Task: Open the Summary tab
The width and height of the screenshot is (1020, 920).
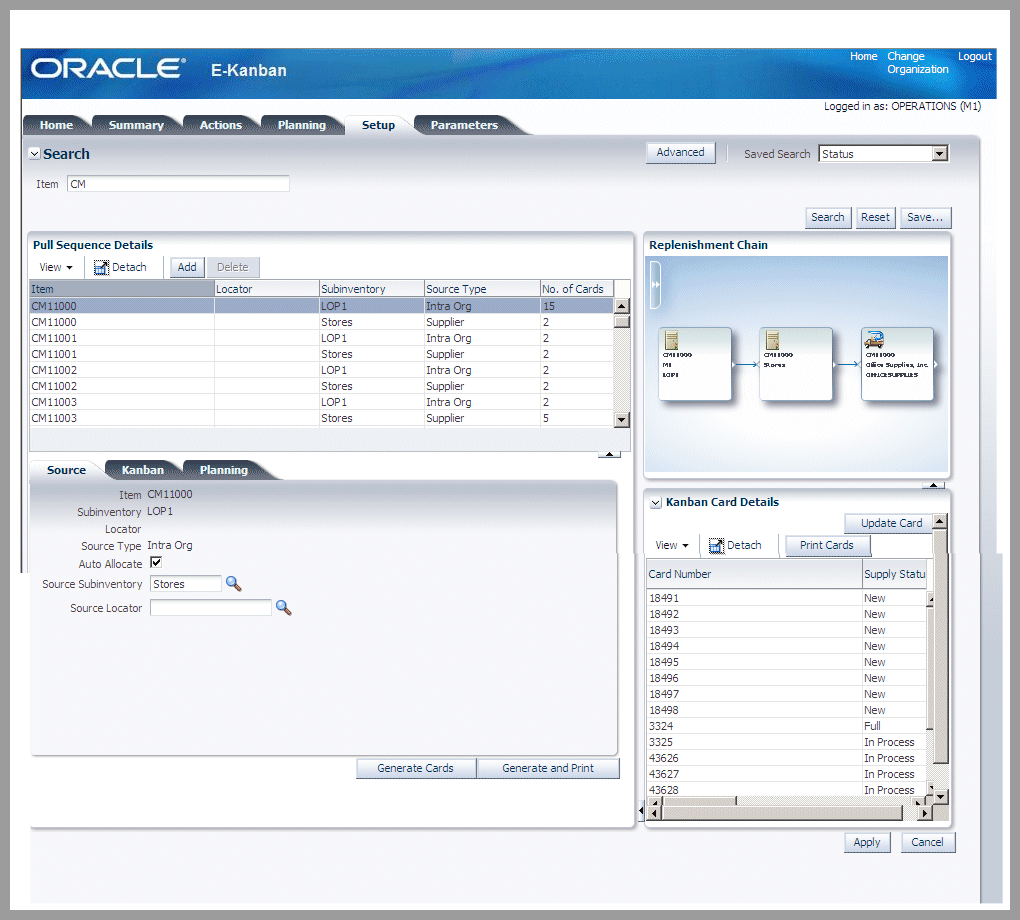Action: click(136, 125)
